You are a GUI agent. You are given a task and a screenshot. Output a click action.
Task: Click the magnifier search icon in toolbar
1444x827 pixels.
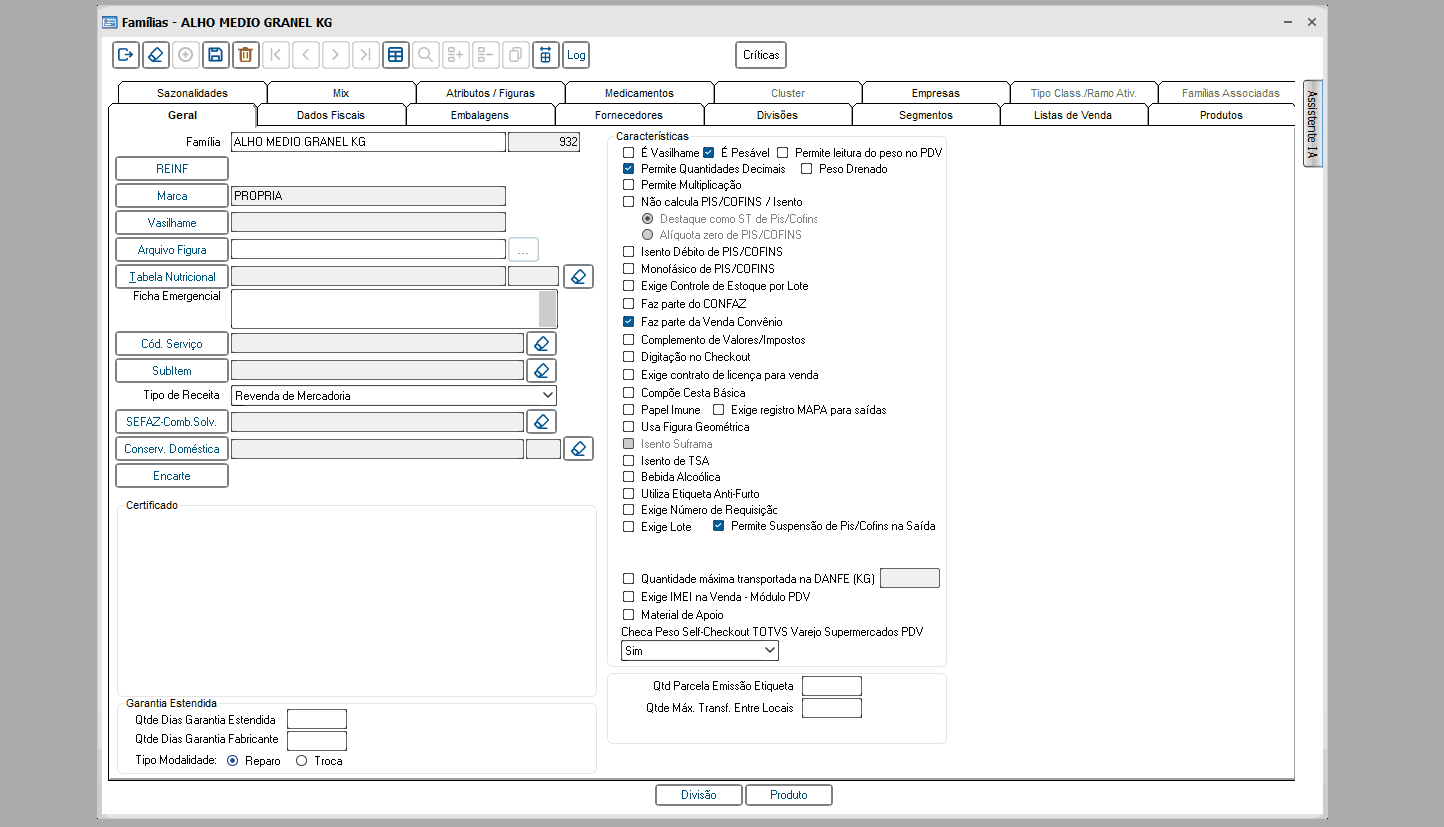[426, 55]
